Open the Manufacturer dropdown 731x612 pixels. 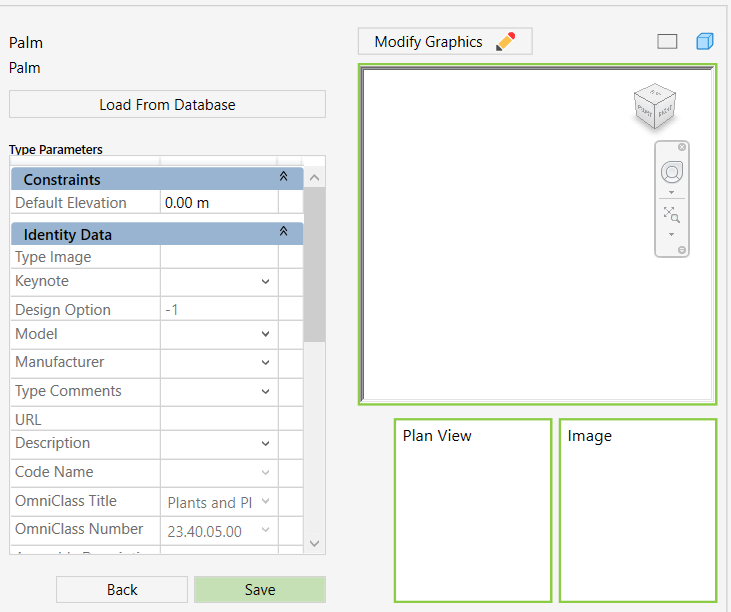pyautogui.click(x=265, y=363)
